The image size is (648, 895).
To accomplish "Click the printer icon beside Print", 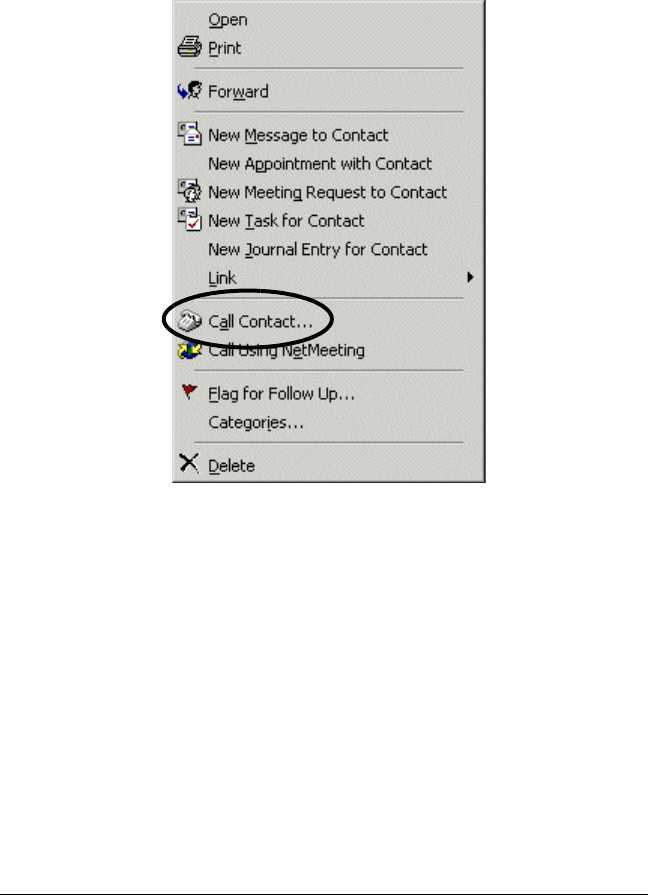I will tap(189, 47).
